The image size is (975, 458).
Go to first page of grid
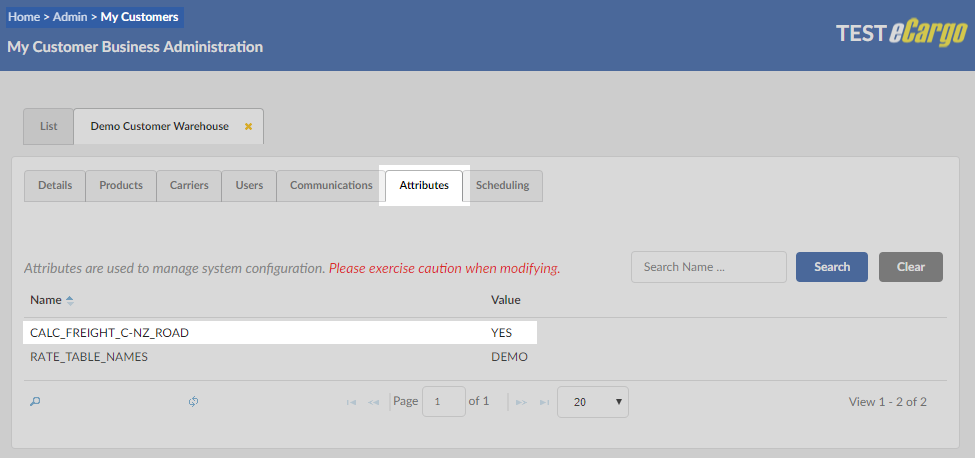351,402
